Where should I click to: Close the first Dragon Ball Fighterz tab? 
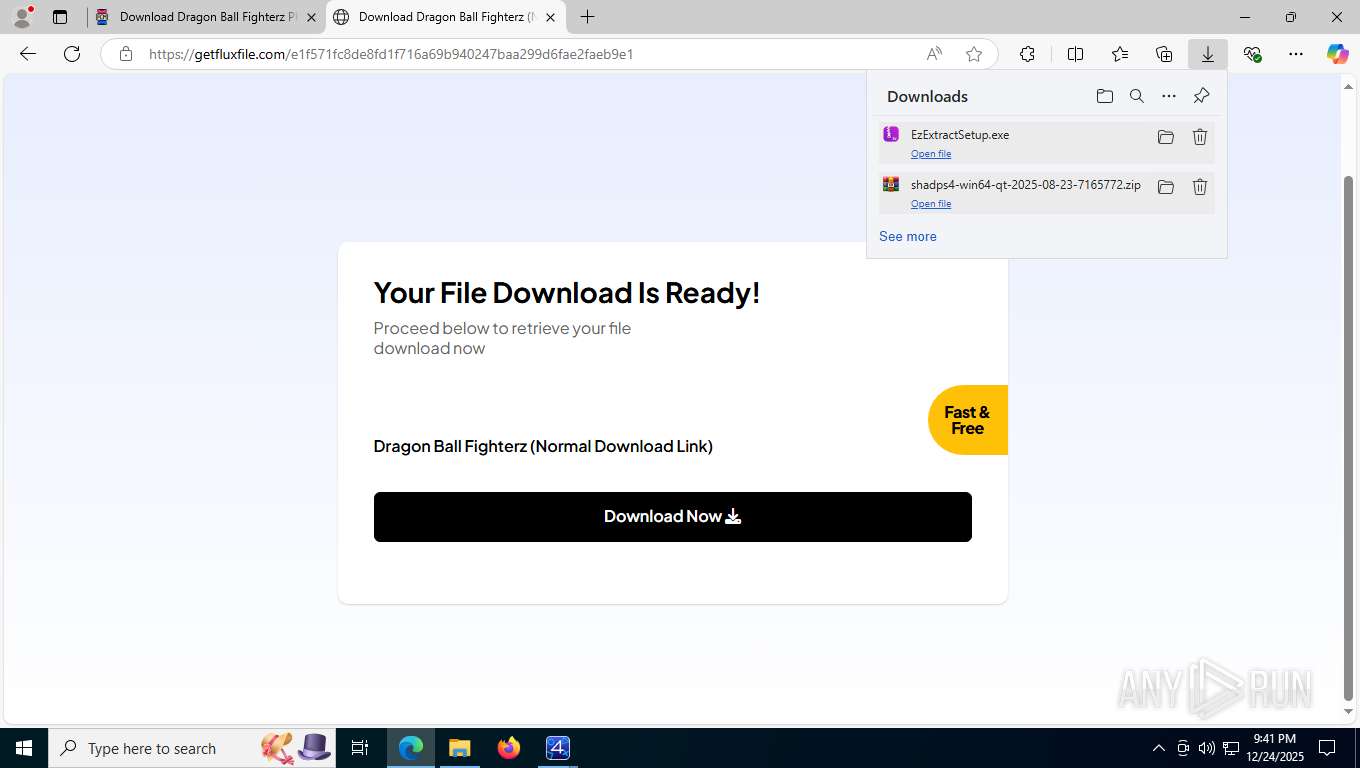(x=311, y=17)
